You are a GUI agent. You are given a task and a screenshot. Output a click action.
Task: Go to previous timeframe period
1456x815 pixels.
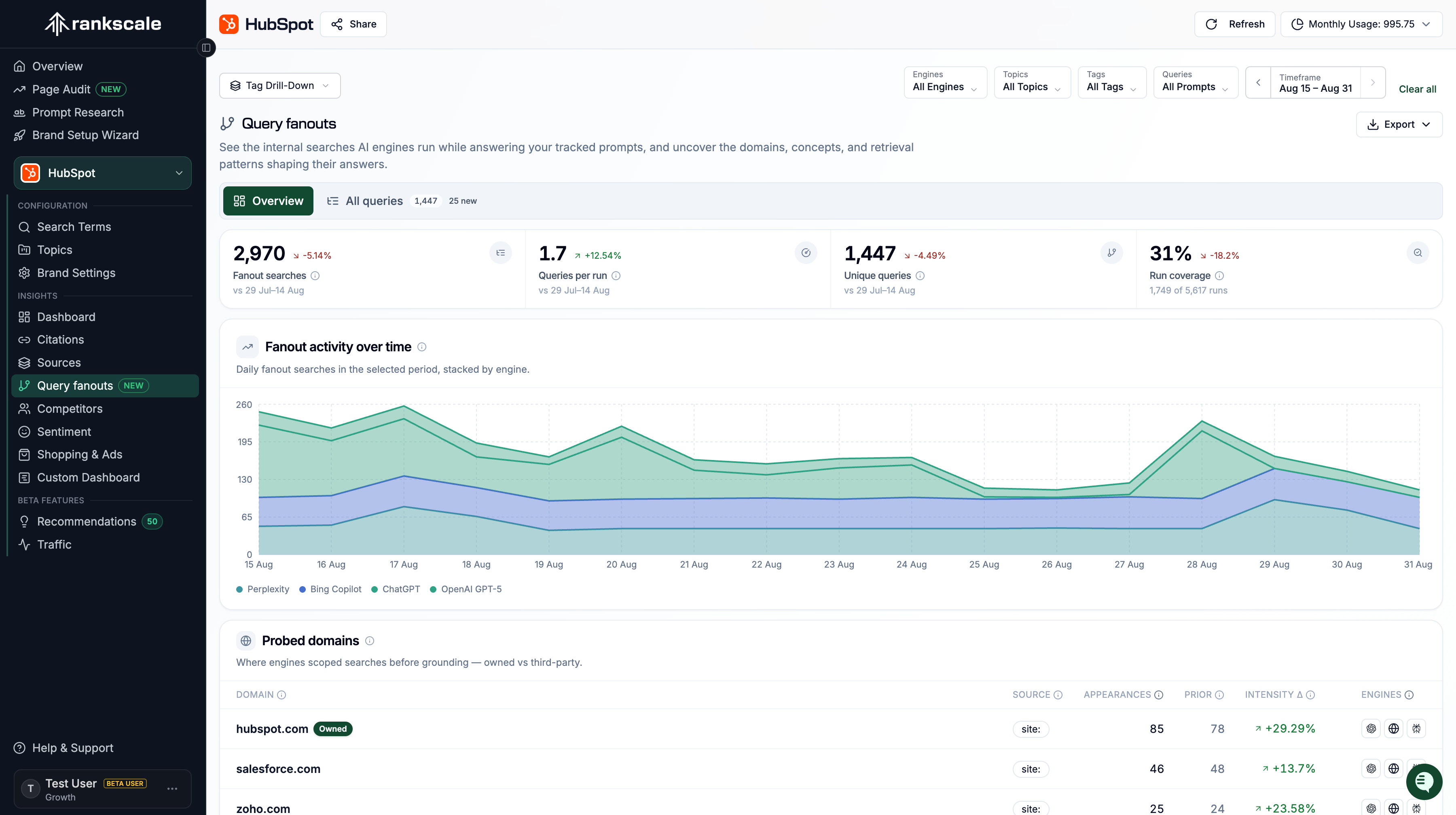point(1258,83)
